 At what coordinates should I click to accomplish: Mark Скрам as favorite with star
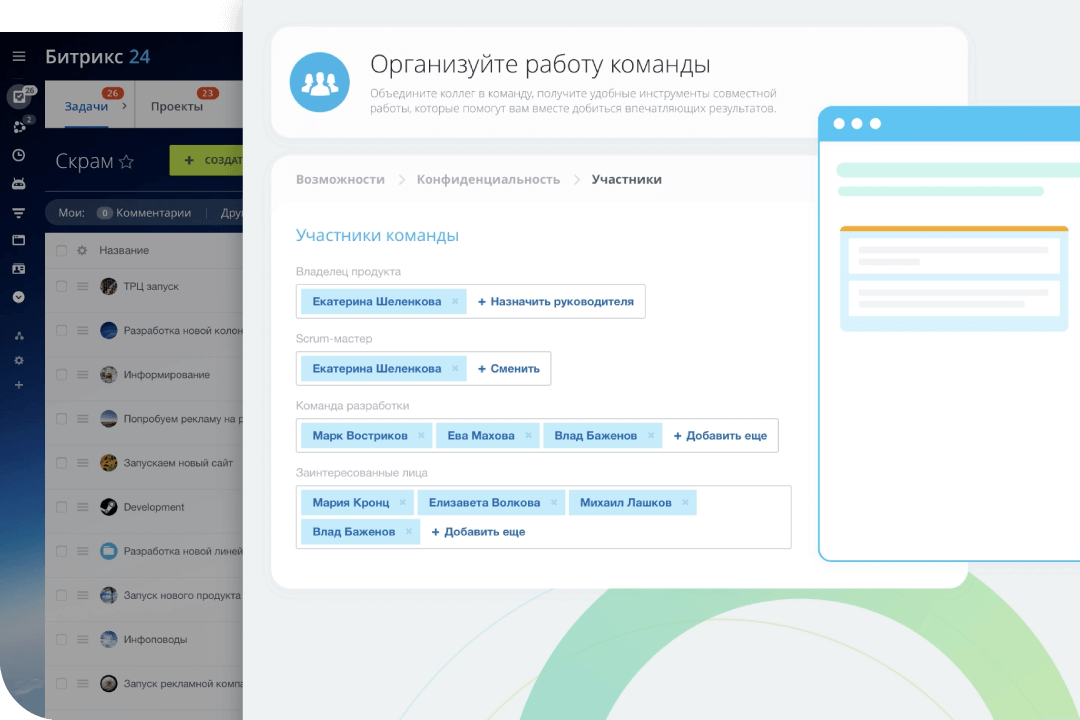click(126, 162)
